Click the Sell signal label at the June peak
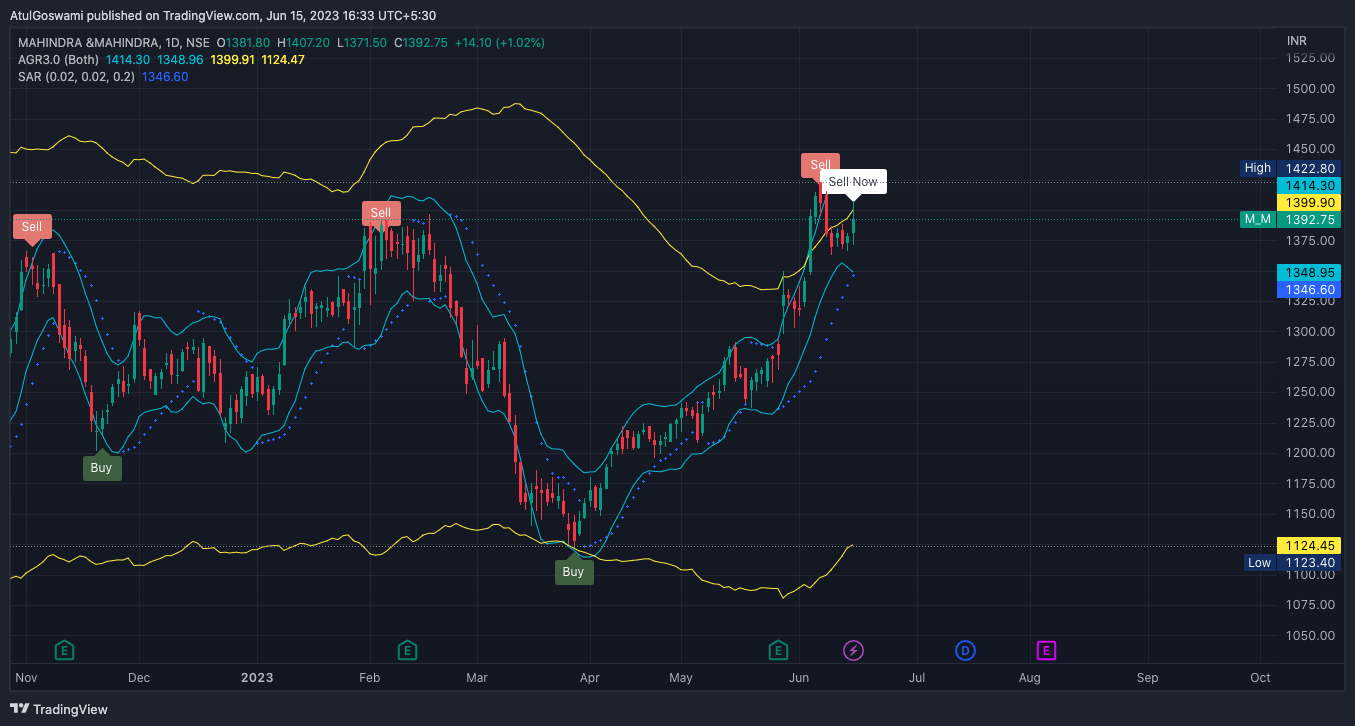This screenshot has height=726, width=1355. [820, 165]
